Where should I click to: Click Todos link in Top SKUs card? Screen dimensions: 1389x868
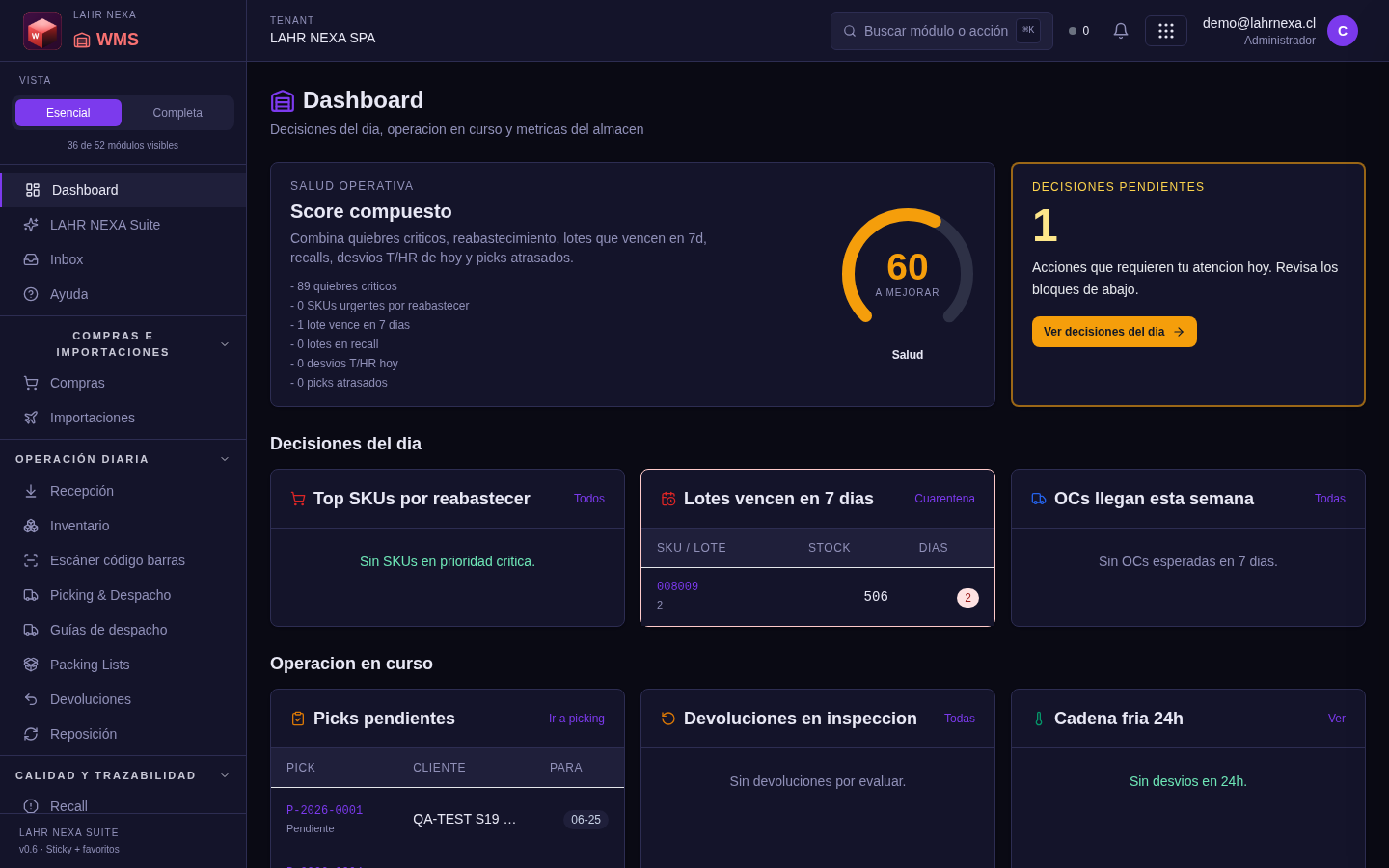click(x=589, y=499)
